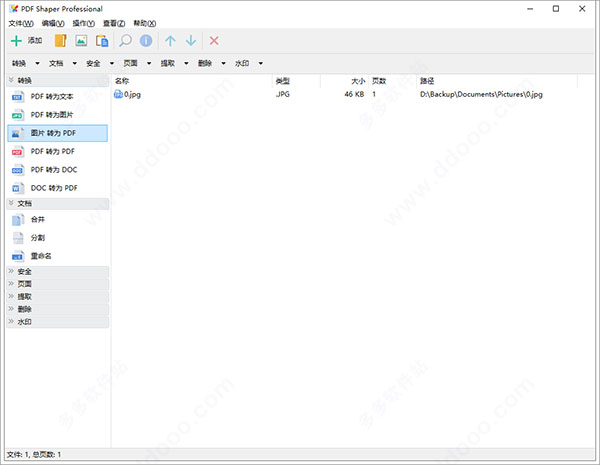This screenshot has width=600, height=465.
Task: Open the 安全 toolbar dropdown
Action: pos(112,64)
